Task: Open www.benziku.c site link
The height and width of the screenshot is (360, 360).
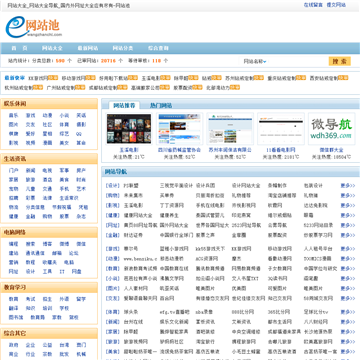Action: (140, 259)
